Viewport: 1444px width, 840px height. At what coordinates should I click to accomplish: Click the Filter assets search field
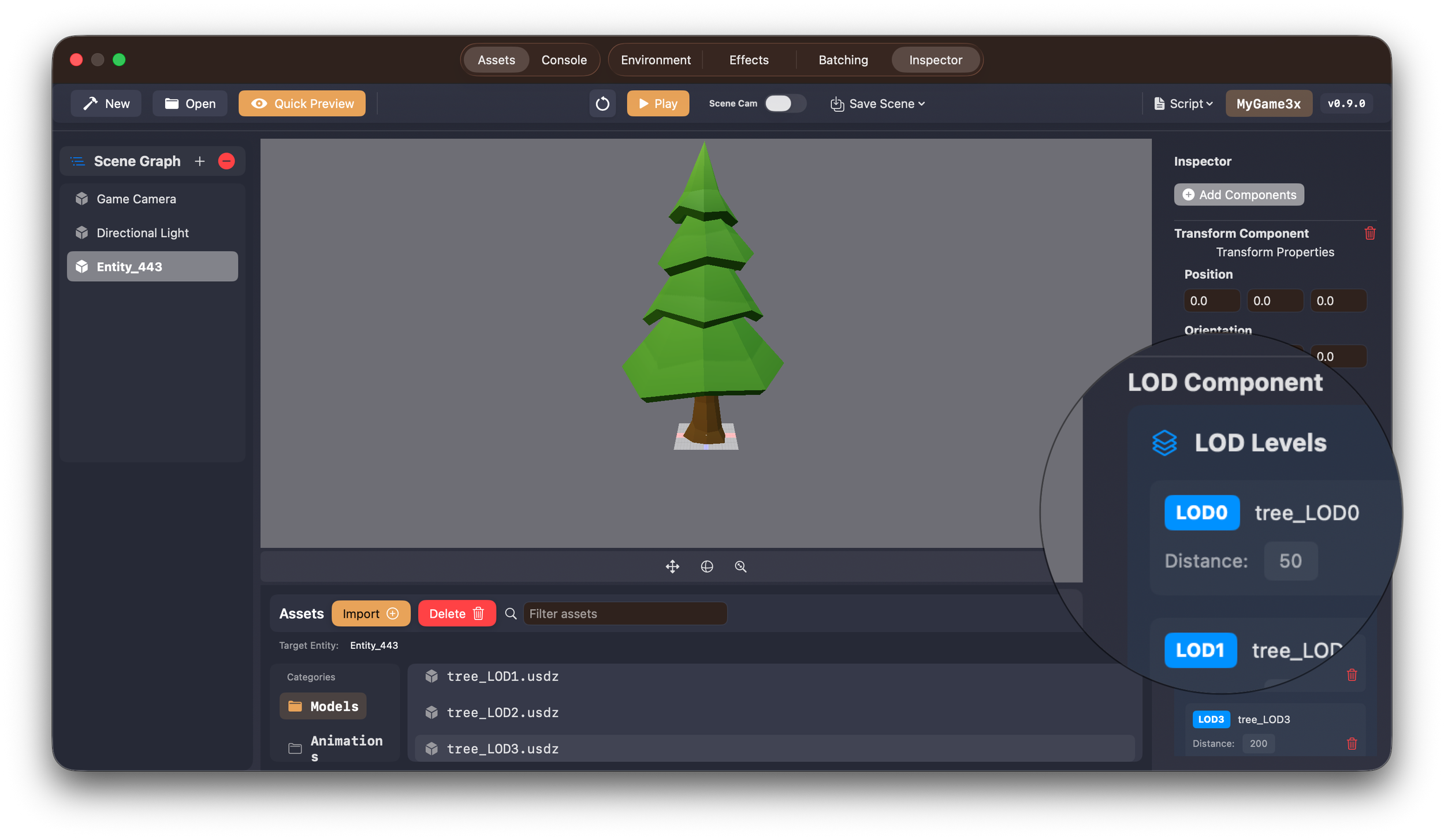click(624, 614)
